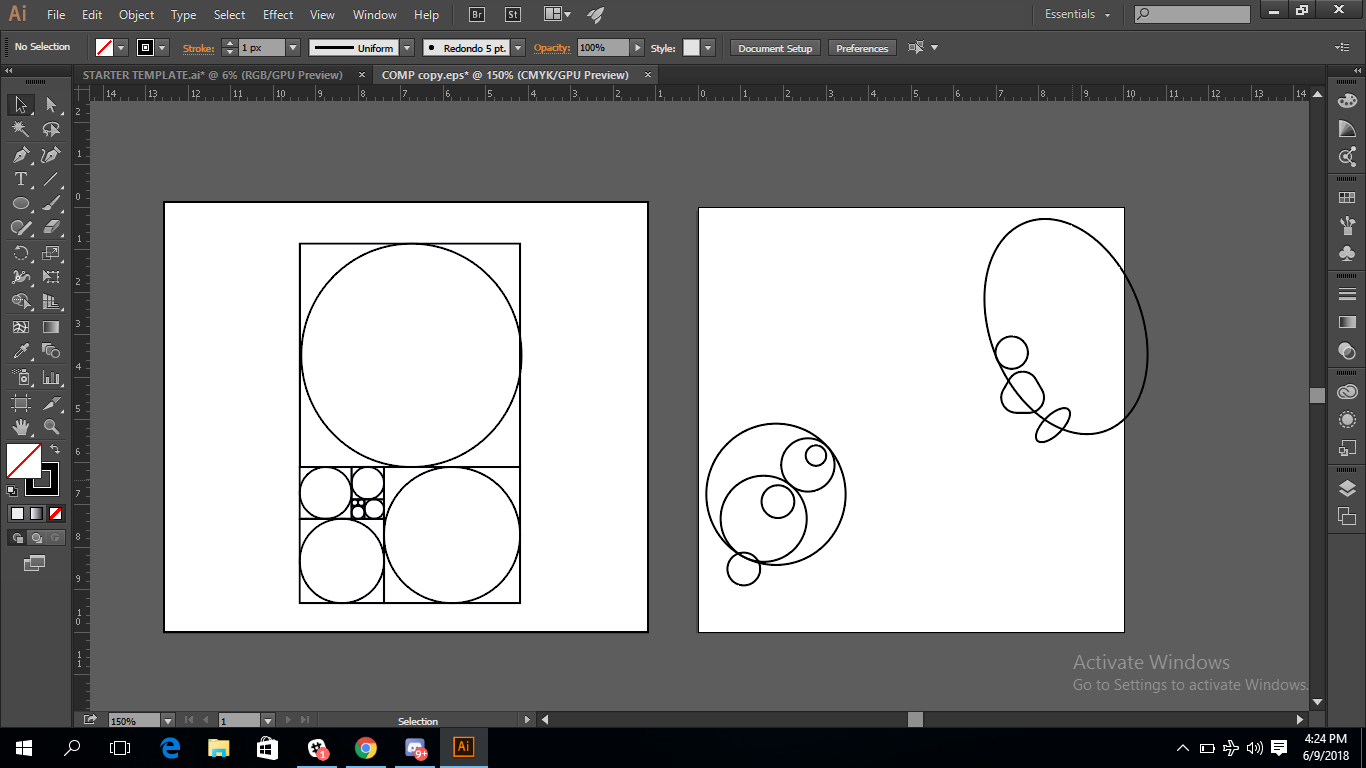
Task: Switch to Draw Behind mode
Action: 36,537
